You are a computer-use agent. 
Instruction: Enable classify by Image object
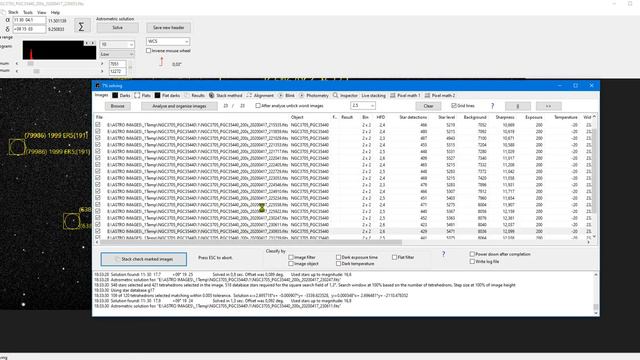point(303,264)
